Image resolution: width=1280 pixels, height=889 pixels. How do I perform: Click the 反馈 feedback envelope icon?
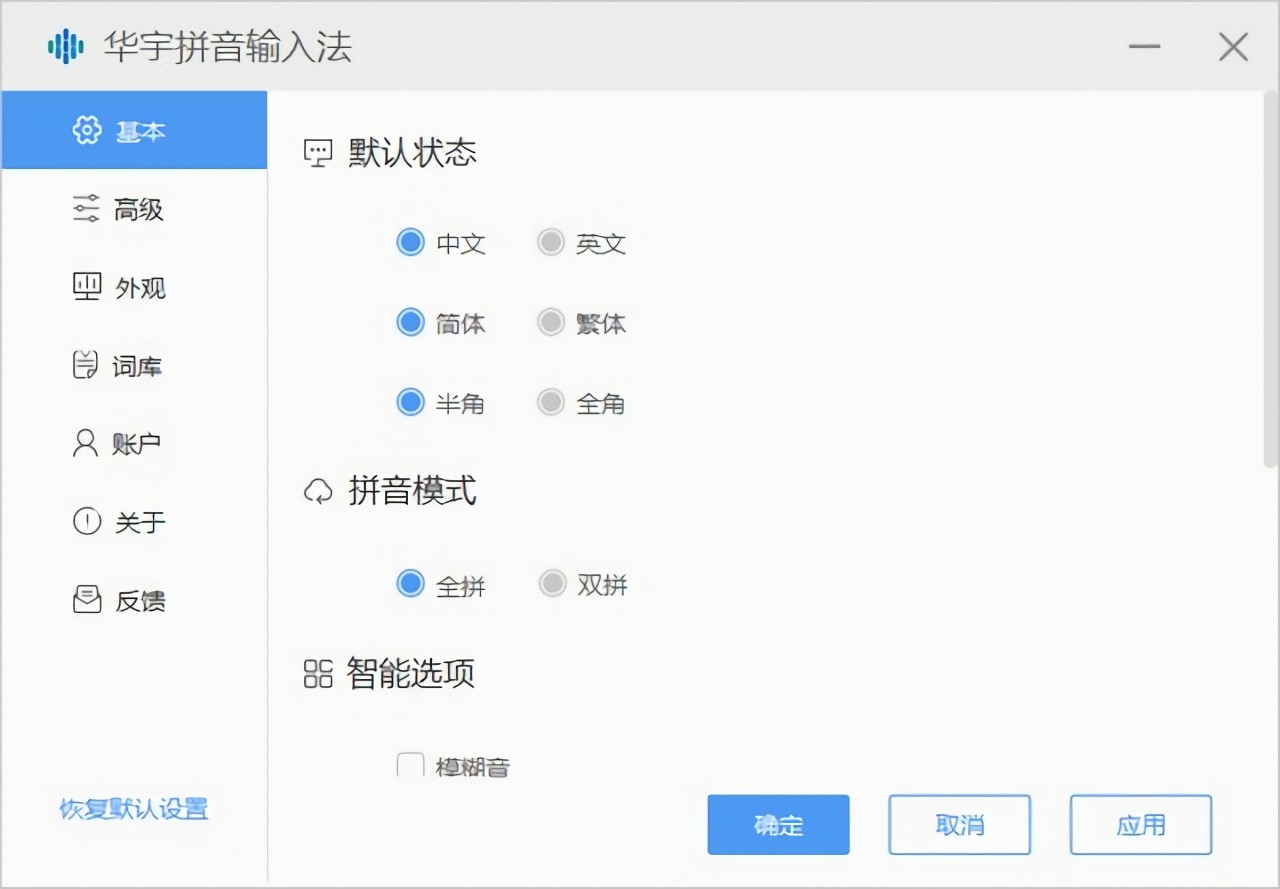point(86,600)
